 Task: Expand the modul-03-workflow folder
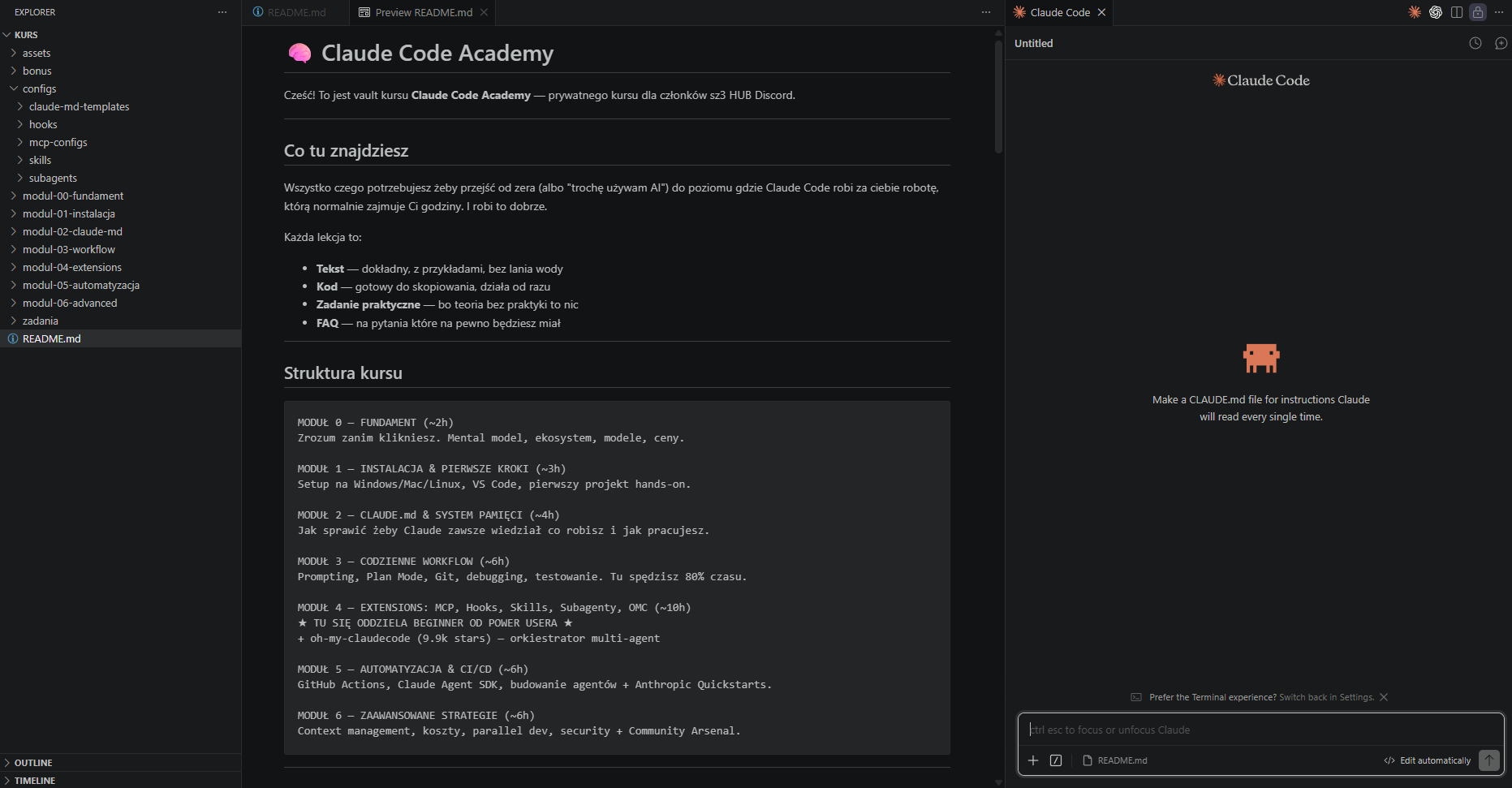[x=68, y=249]
